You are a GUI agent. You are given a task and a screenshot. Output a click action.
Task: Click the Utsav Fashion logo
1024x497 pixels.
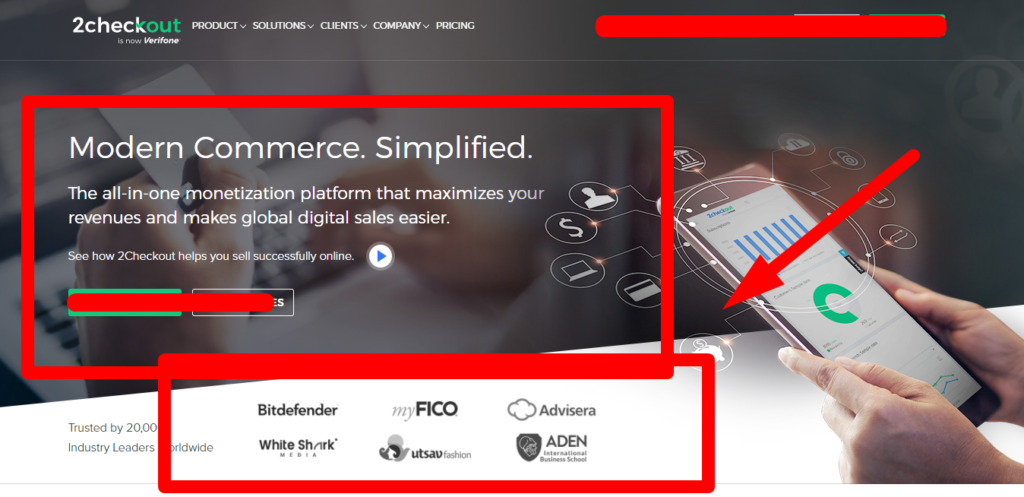tap(425, 449)
